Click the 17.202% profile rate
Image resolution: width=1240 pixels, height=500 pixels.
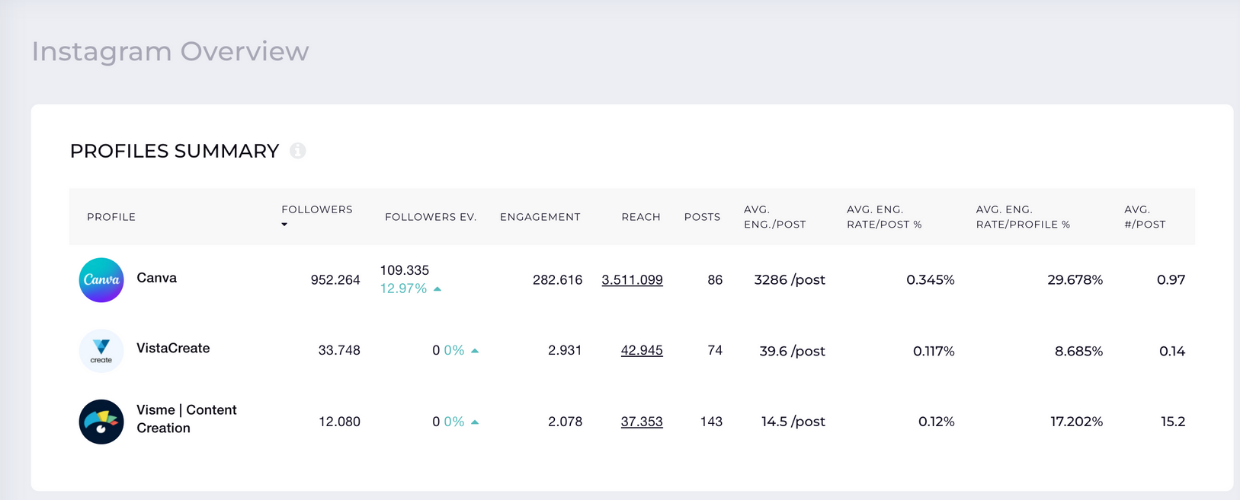point(1076,422)
